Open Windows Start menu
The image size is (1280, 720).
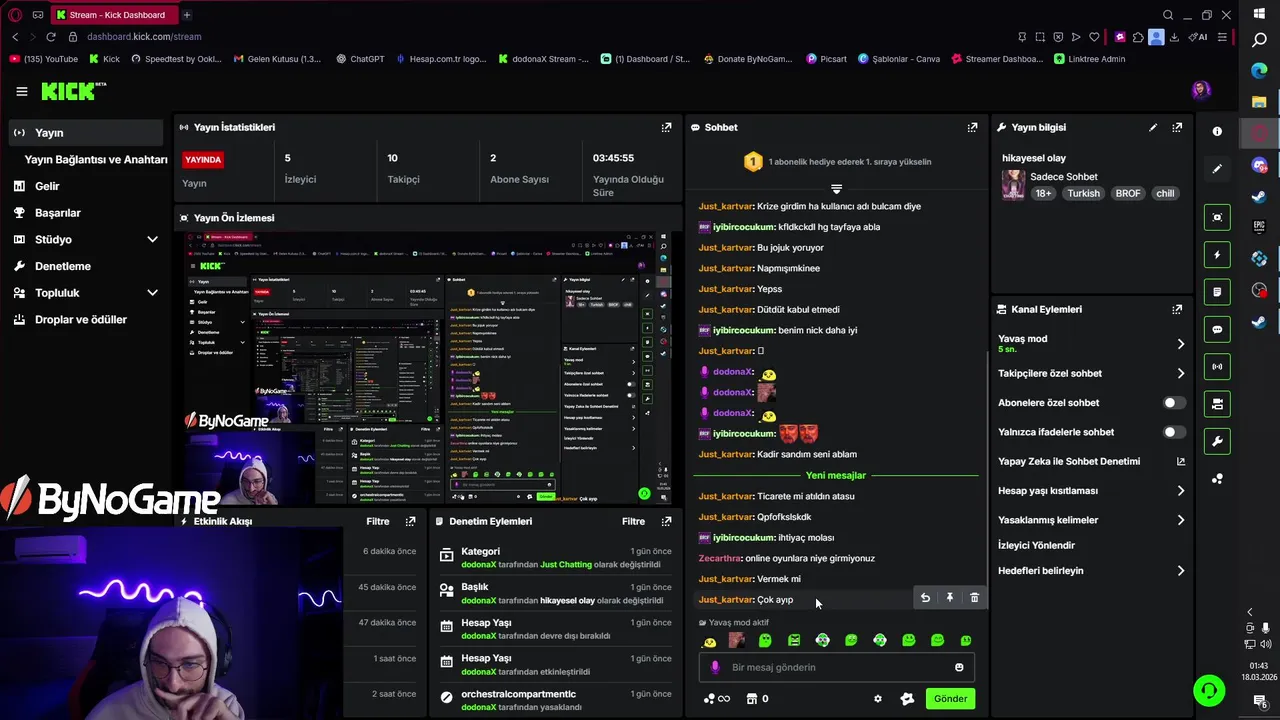tap(1259, 13)
